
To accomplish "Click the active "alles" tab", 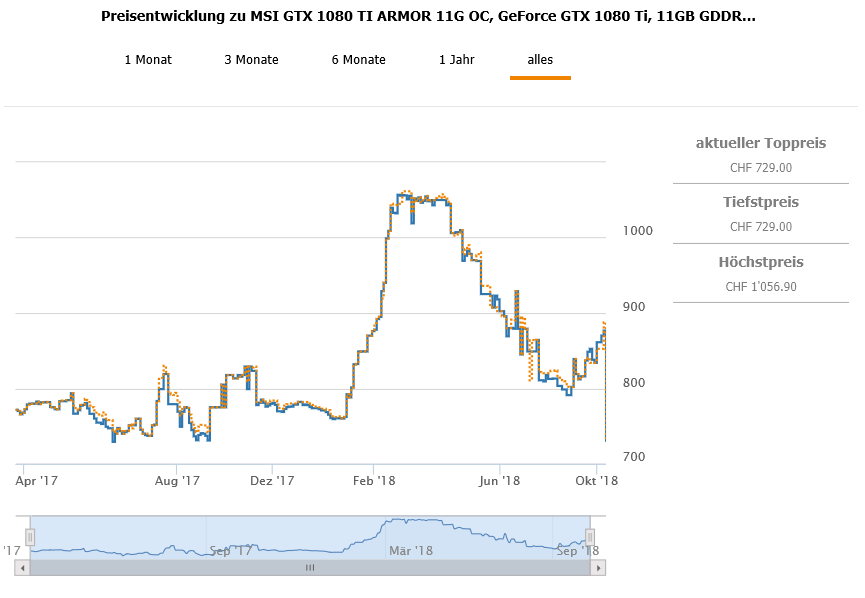I will coord(540,60).
